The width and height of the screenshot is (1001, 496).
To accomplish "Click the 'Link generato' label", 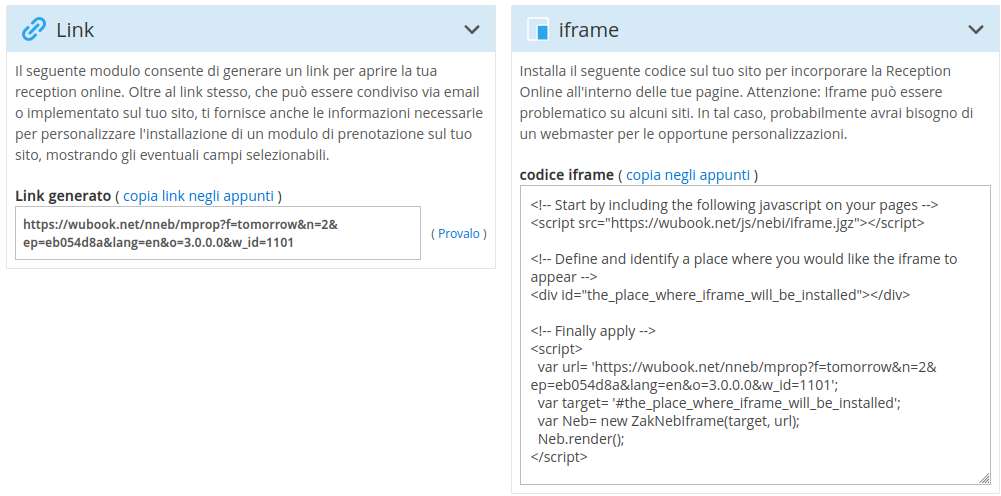I will [63, 196].
